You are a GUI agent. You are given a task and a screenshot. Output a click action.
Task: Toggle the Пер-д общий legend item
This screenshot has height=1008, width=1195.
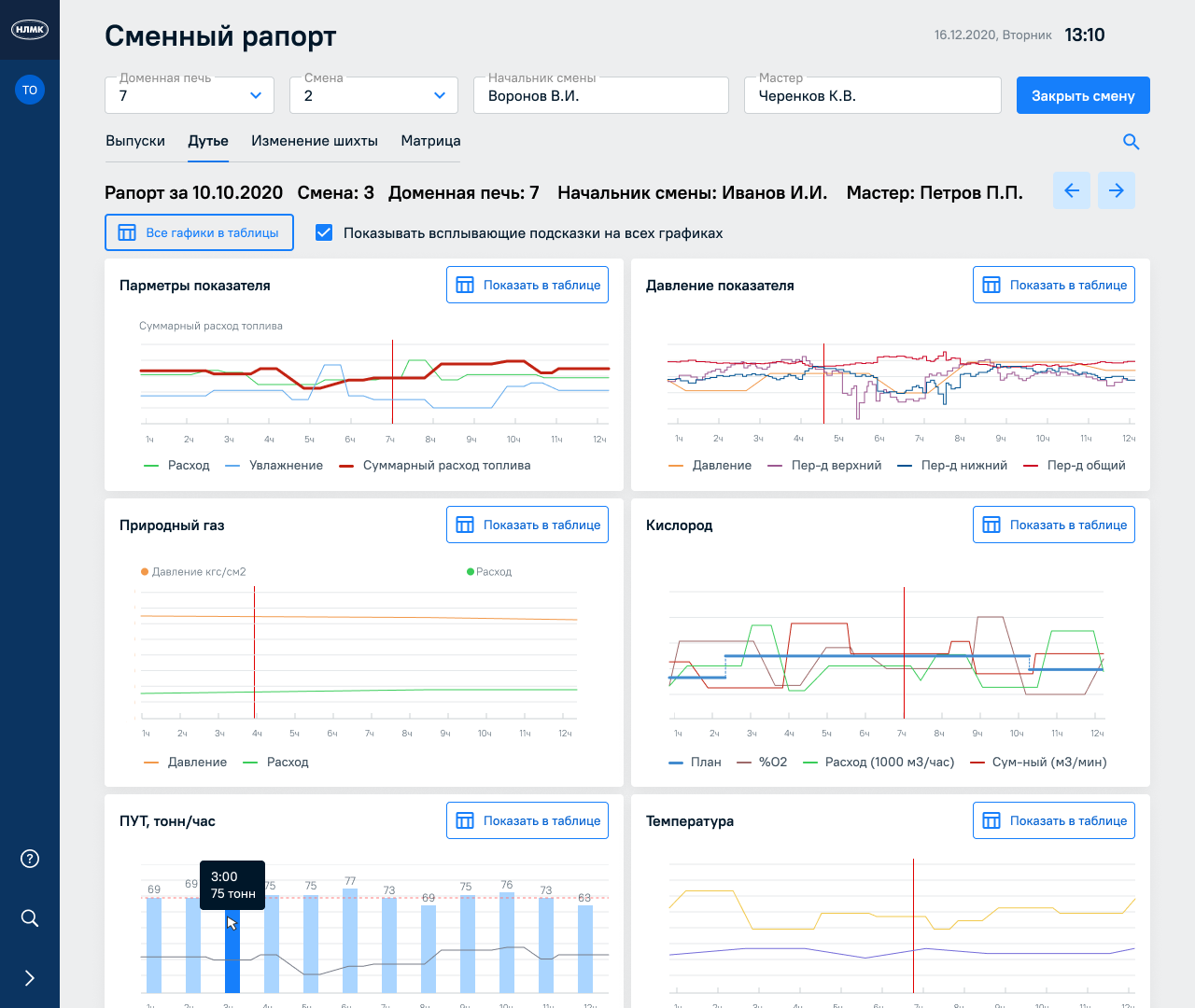tap(1075, 465)
